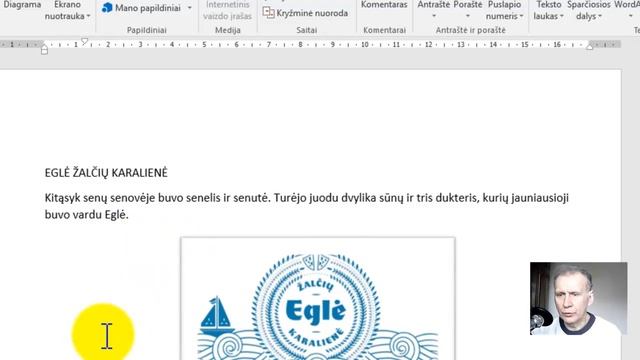Click the paragraph starting with Kitąsyk

(x=307, y=207)
